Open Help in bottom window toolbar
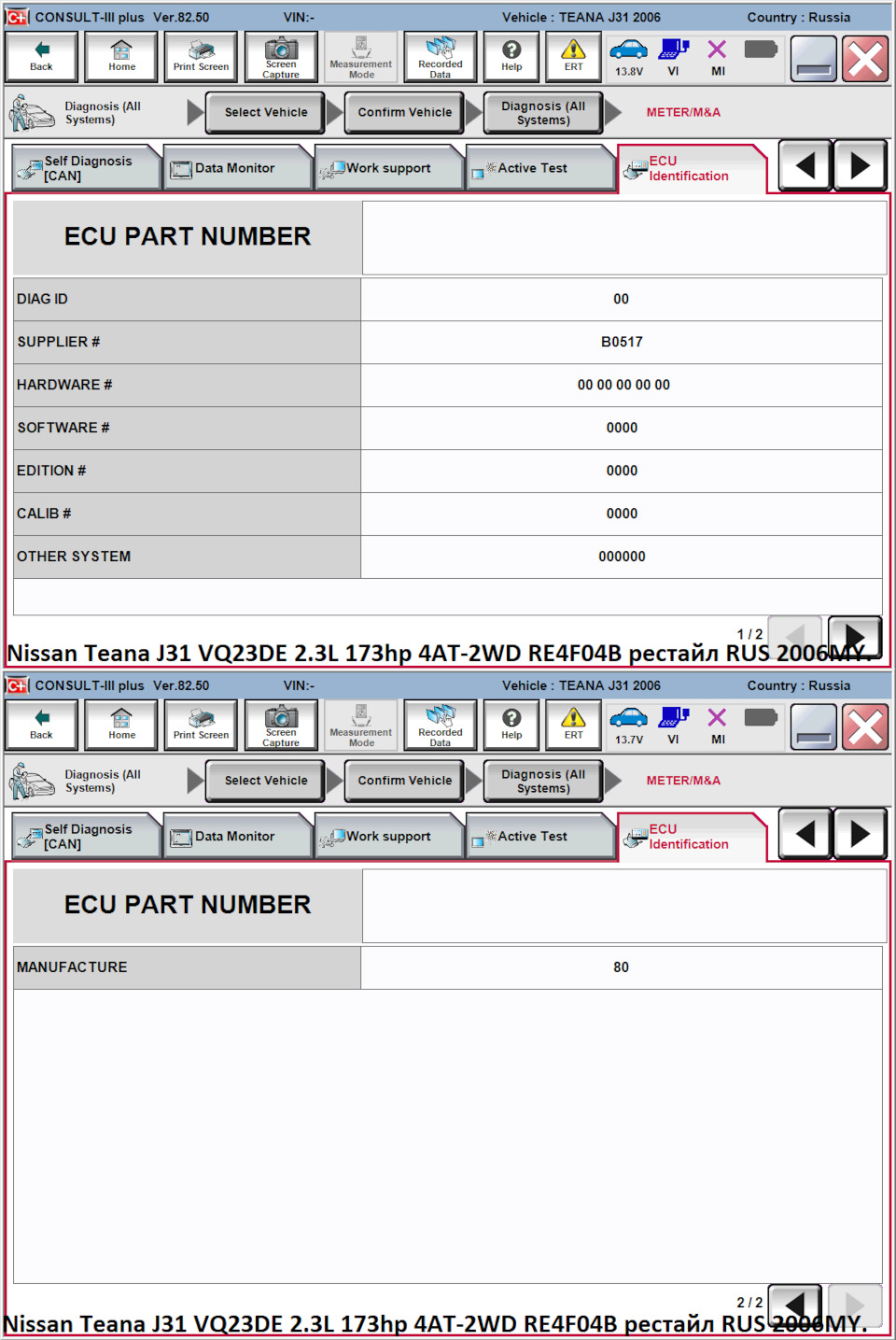 (511, 725)
